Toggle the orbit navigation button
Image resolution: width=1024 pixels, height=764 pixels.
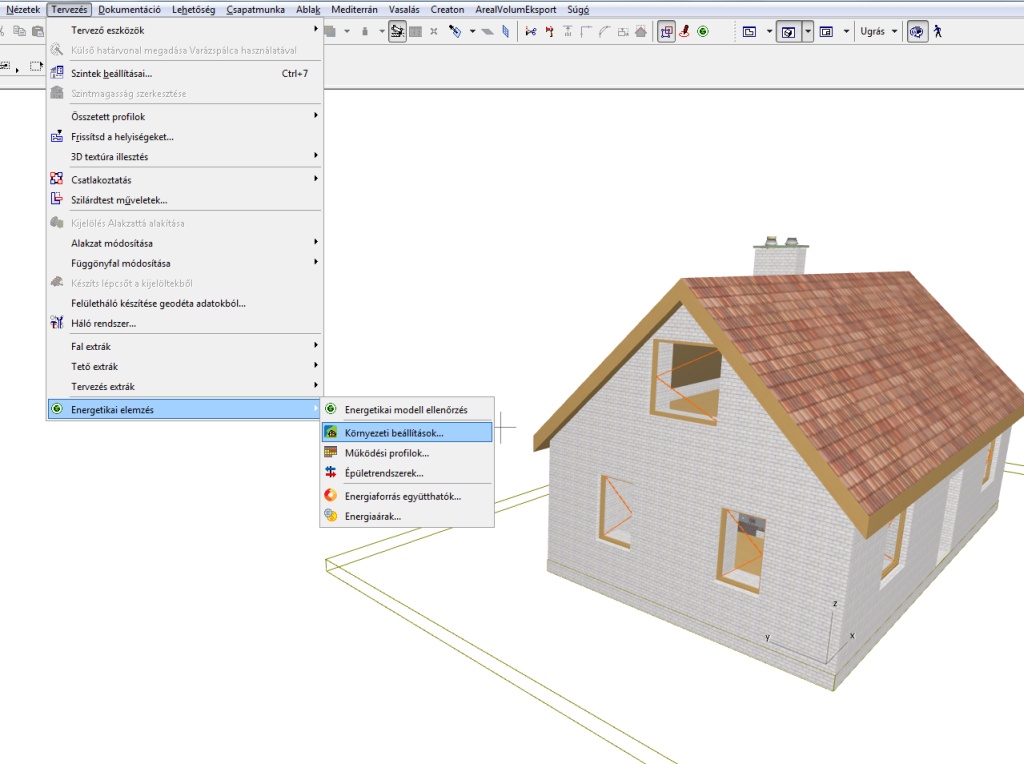917,31
